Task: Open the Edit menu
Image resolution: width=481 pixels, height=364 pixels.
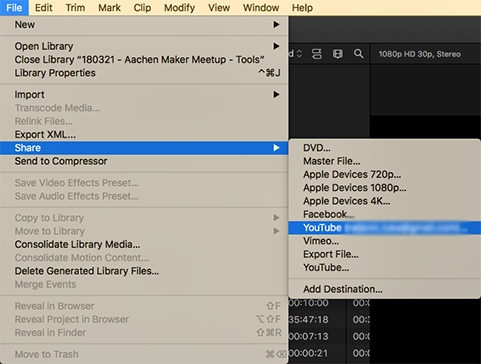Action: point(44,8)
